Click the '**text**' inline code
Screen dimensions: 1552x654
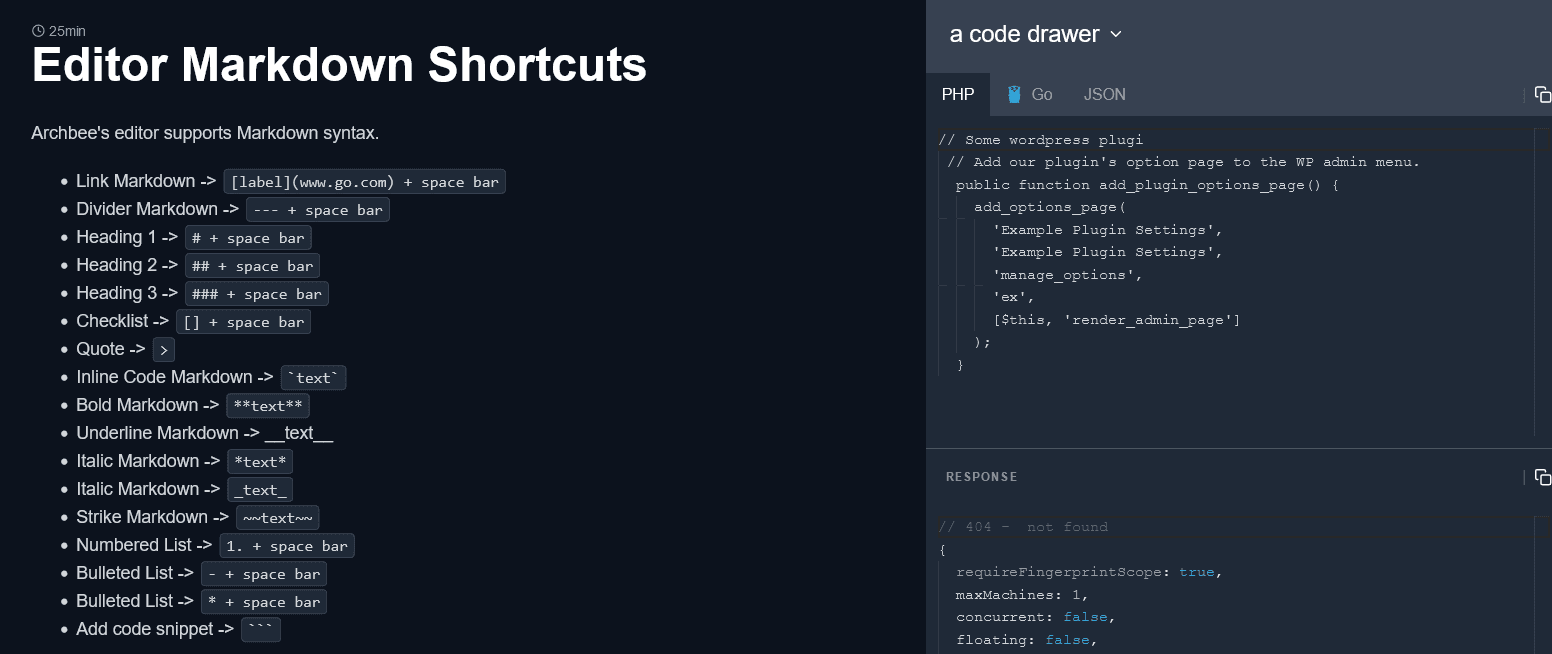pos(268,406)
